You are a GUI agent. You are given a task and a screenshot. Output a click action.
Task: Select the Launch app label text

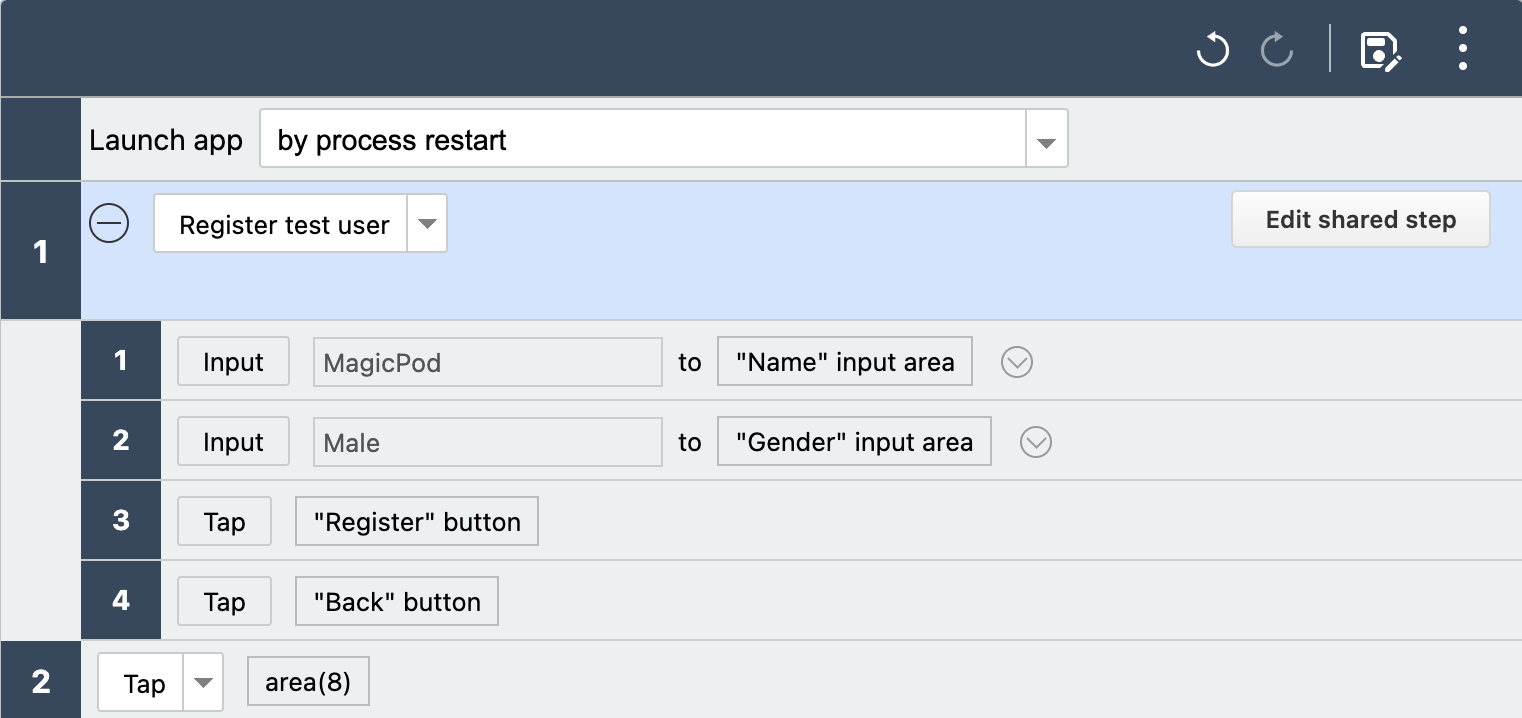166,140
